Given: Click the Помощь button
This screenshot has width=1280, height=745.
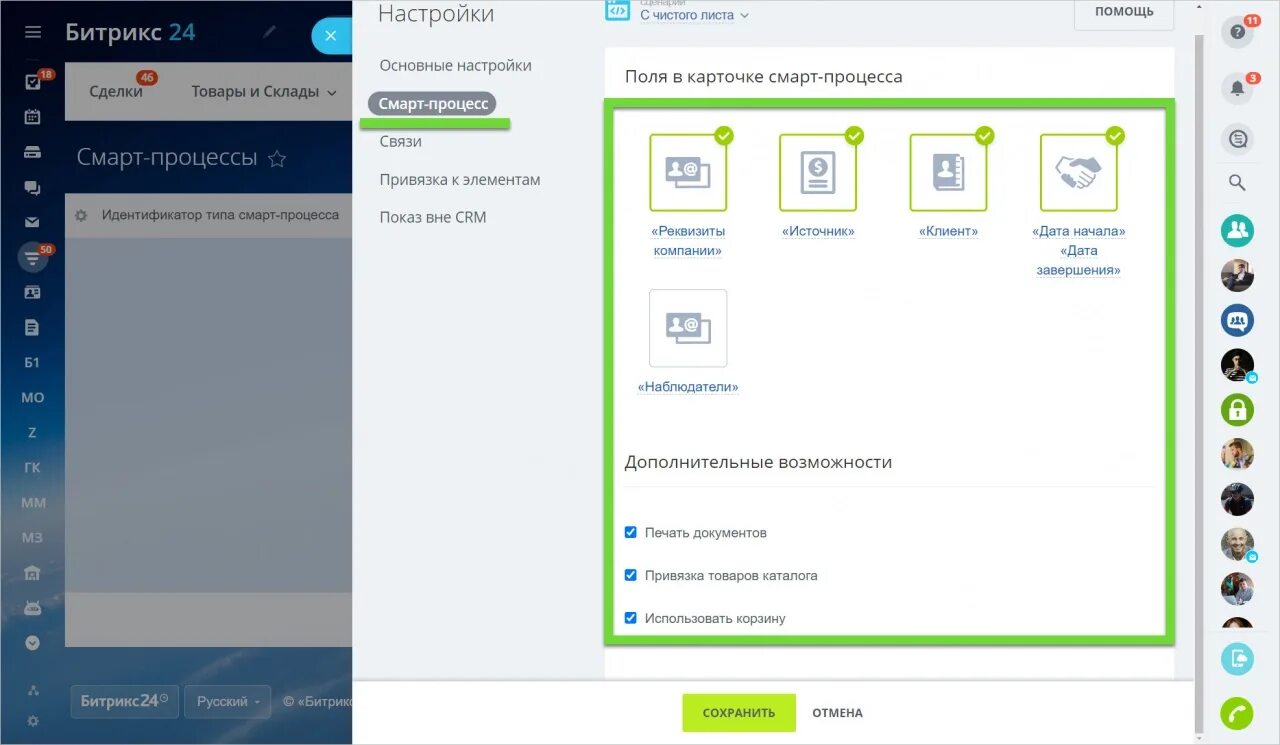Looking at the screenshot, I should (1124, 12).
